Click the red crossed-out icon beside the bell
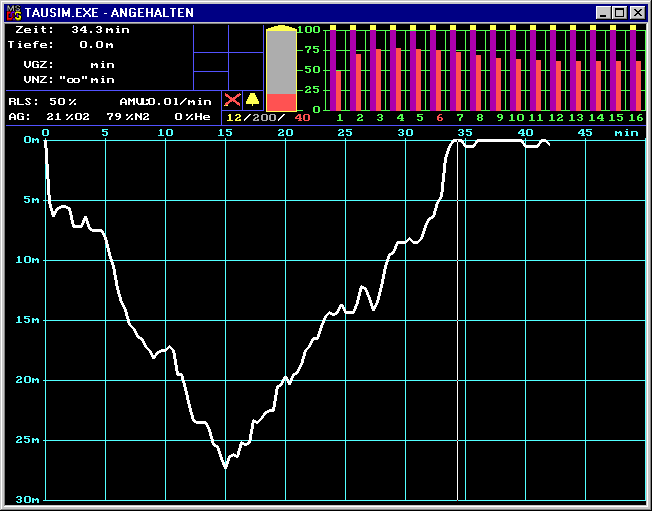Viewport: 652px width, 511px height. point(232,100)
